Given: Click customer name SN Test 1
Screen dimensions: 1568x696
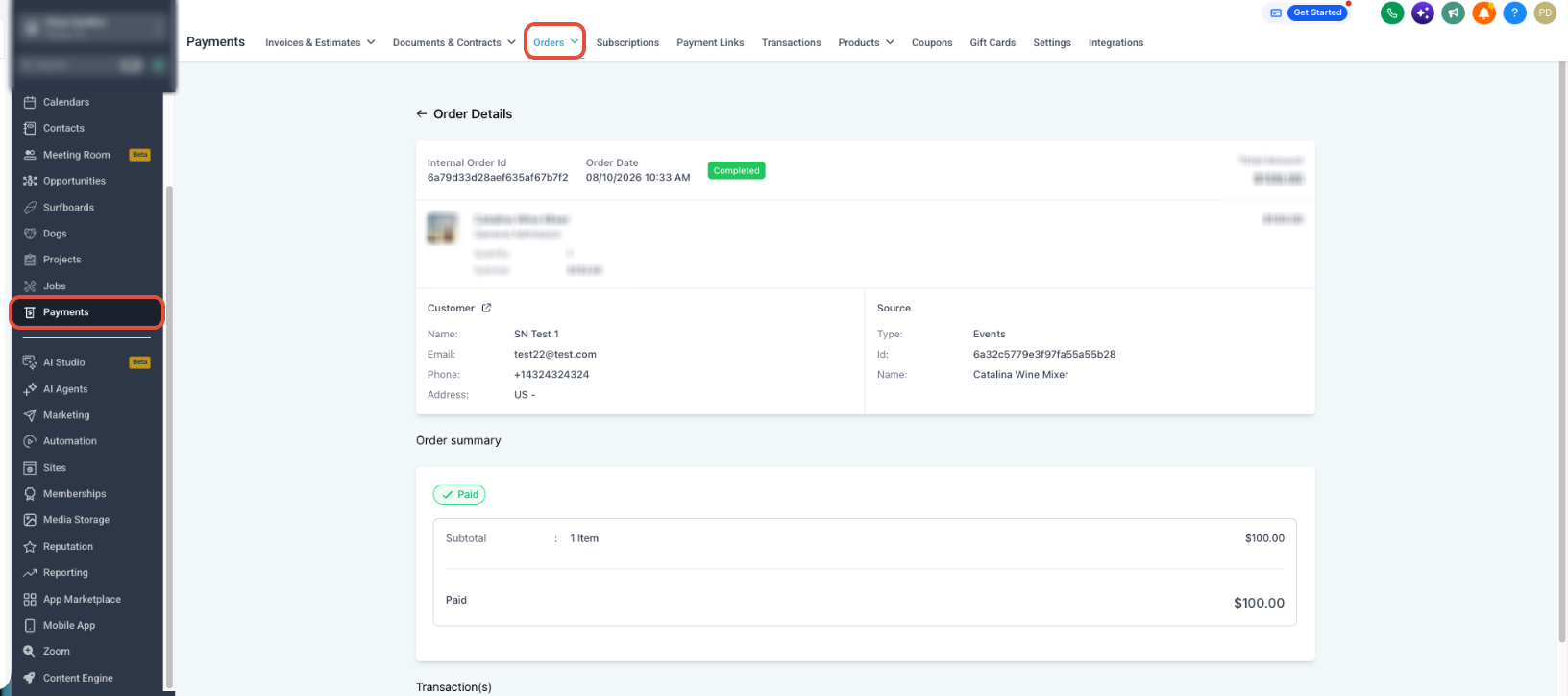Looking at the screenshot, I should [x=536, y=334].
